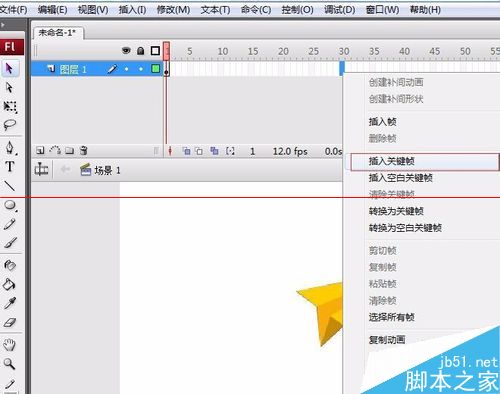Choose 转换为关键帧 from context menu
Viewport: 500px width, 394px height.
tap(396, 211)
